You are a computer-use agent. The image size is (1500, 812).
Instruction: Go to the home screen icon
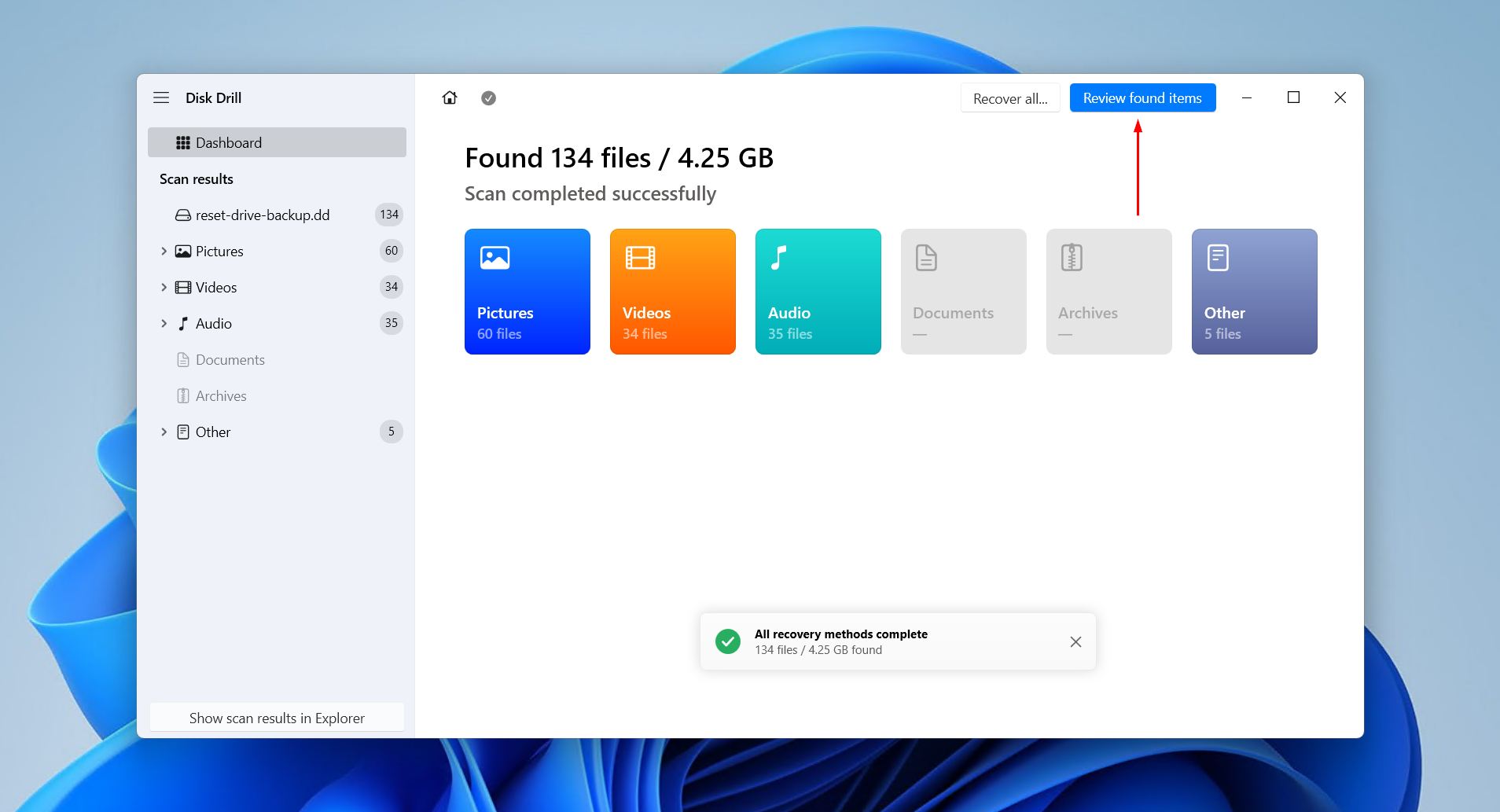click(x=450, y=97)
